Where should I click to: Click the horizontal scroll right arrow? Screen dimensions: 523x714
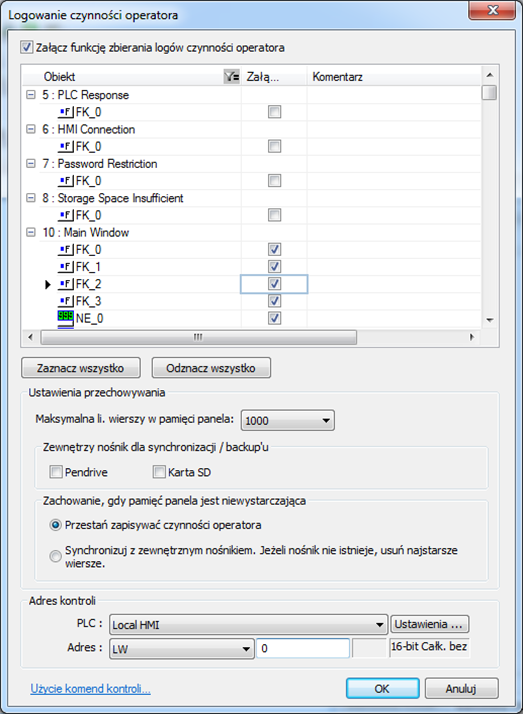[472, 337]
